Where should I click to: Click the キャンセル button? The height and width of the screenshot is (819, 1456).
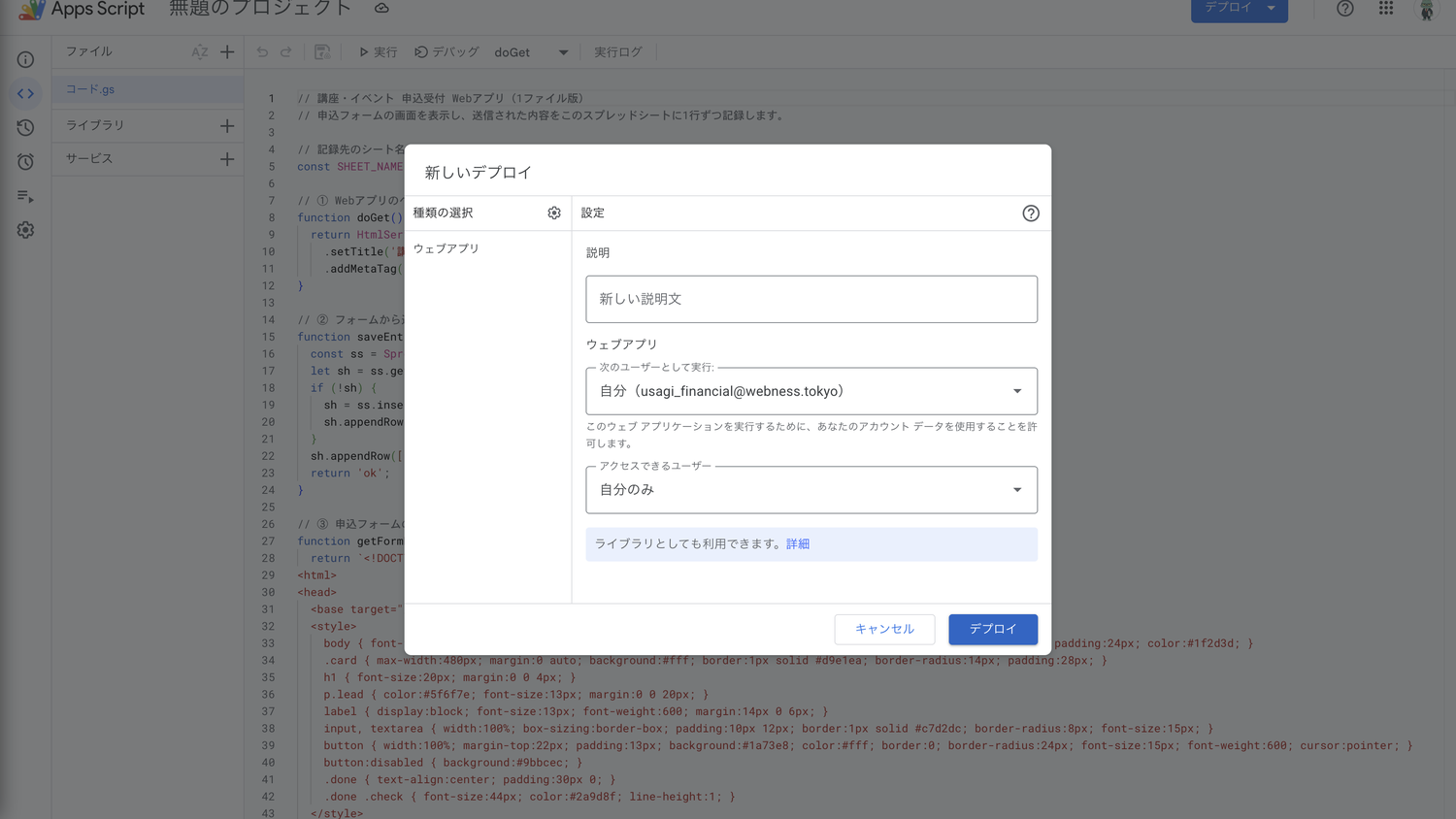[884, 629]
